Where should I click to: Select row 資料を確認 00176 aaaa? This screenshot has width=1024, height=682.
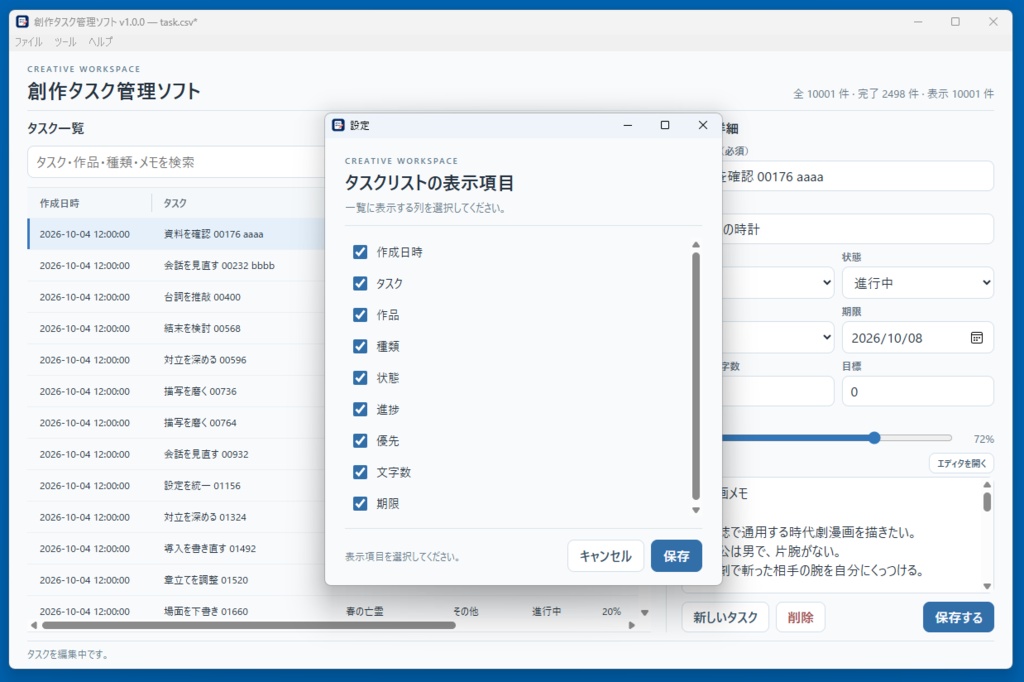tap(176, 234)
